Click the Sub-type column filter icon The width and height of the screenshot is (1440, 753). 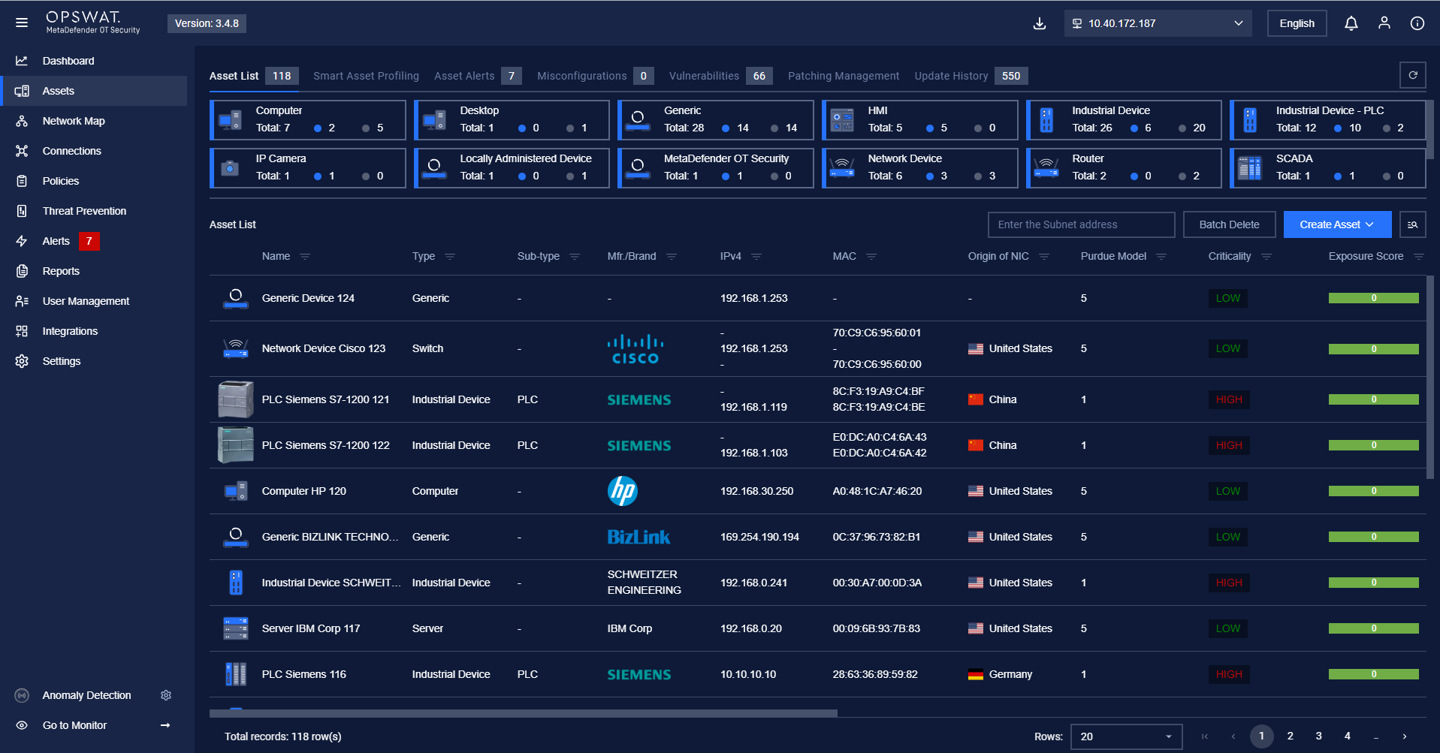[575, 257]
